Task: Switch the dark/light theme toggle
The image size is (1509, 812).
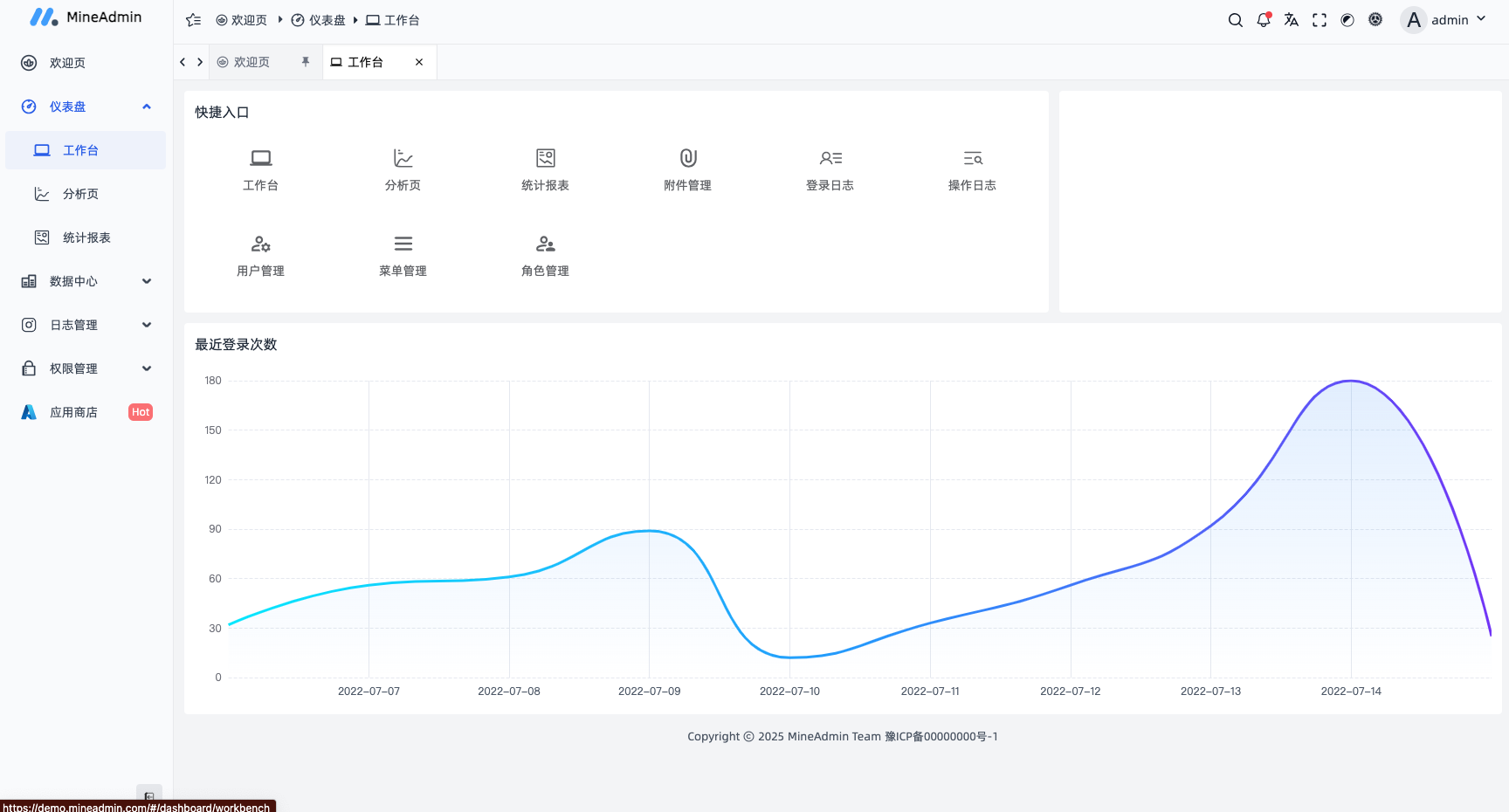Action: pyautogui.click(x=1347, y=19)
